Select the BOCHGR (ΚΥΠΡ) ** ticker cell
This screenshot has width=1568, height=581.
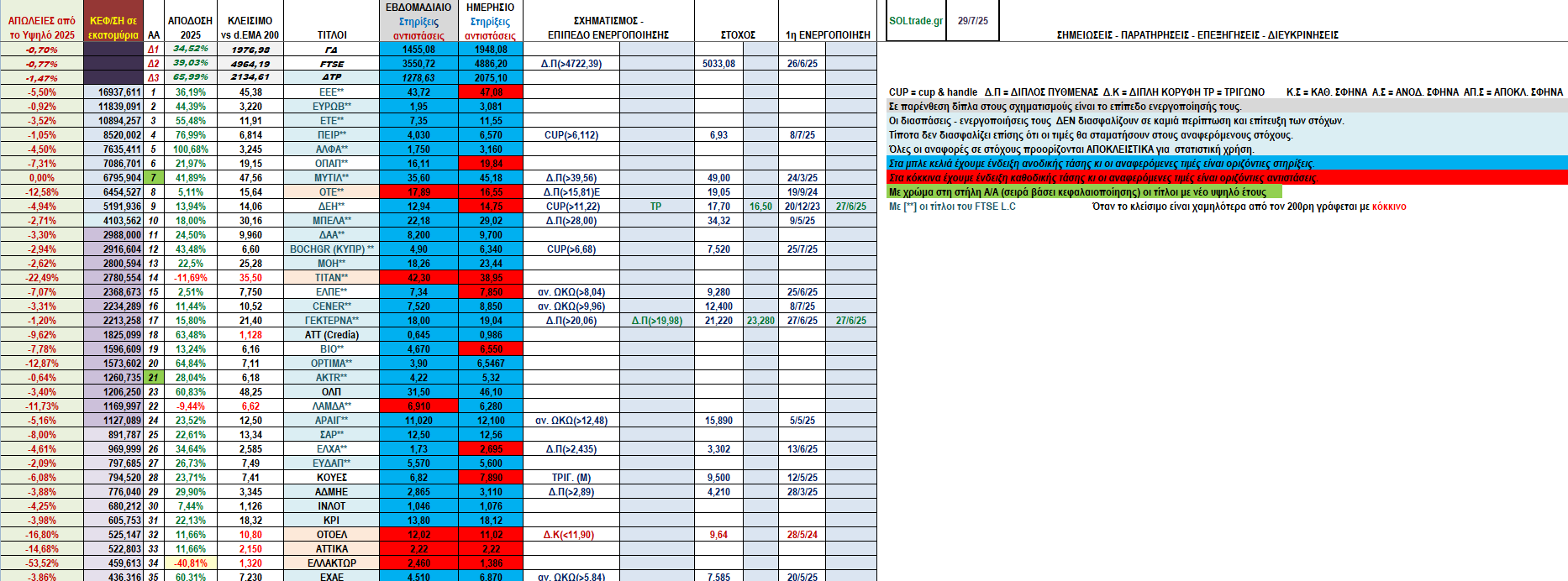tap(332, 249)
